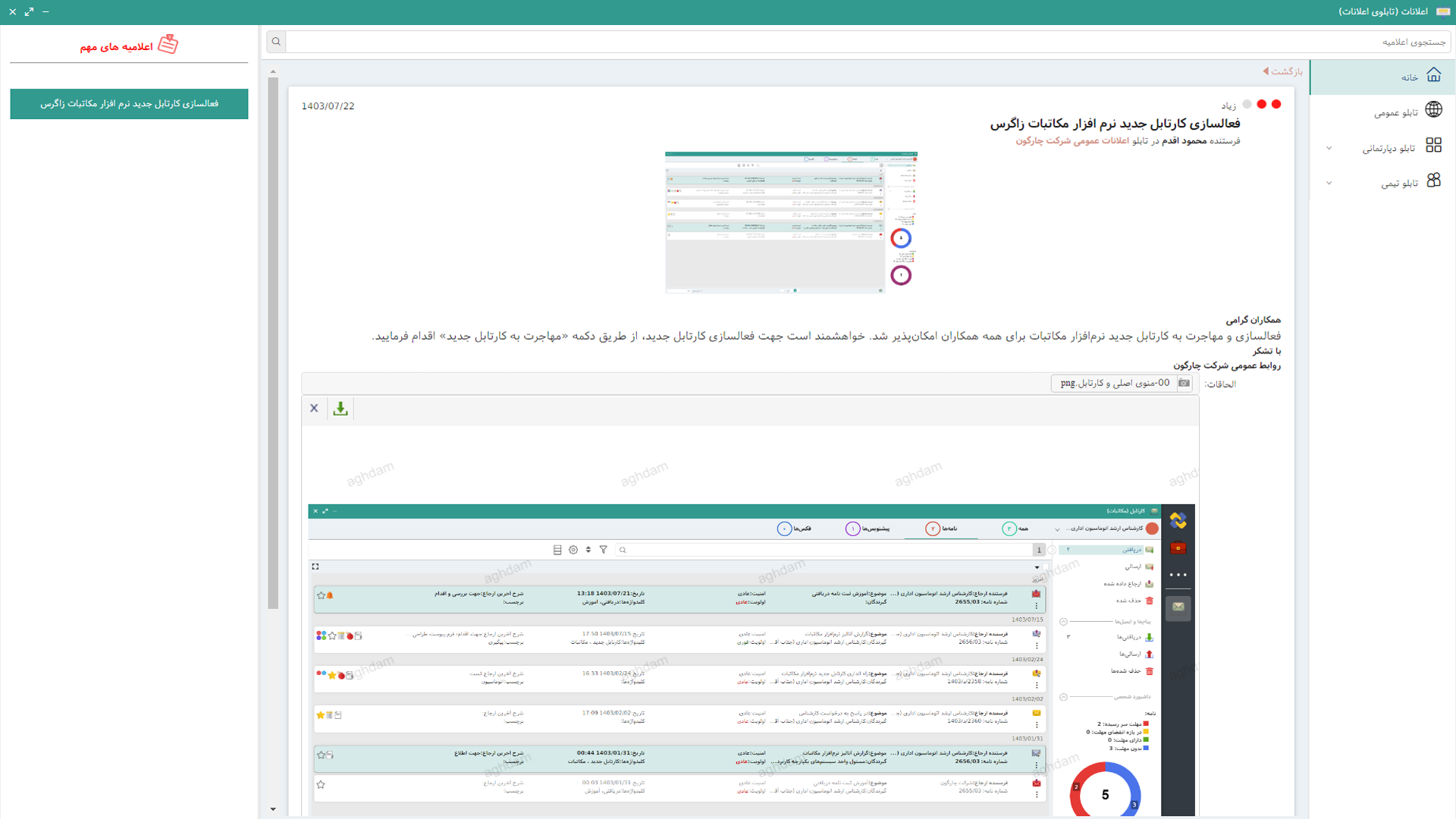Select the تابلو عمومی menu item

click(1395, 113)
